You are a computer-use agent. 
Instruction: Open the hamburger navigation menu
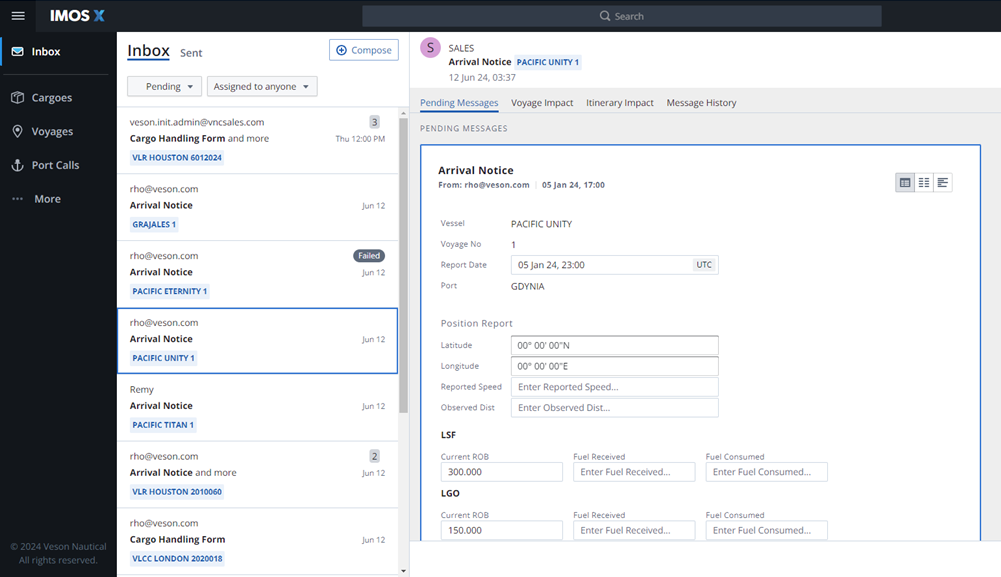point(18,15)
